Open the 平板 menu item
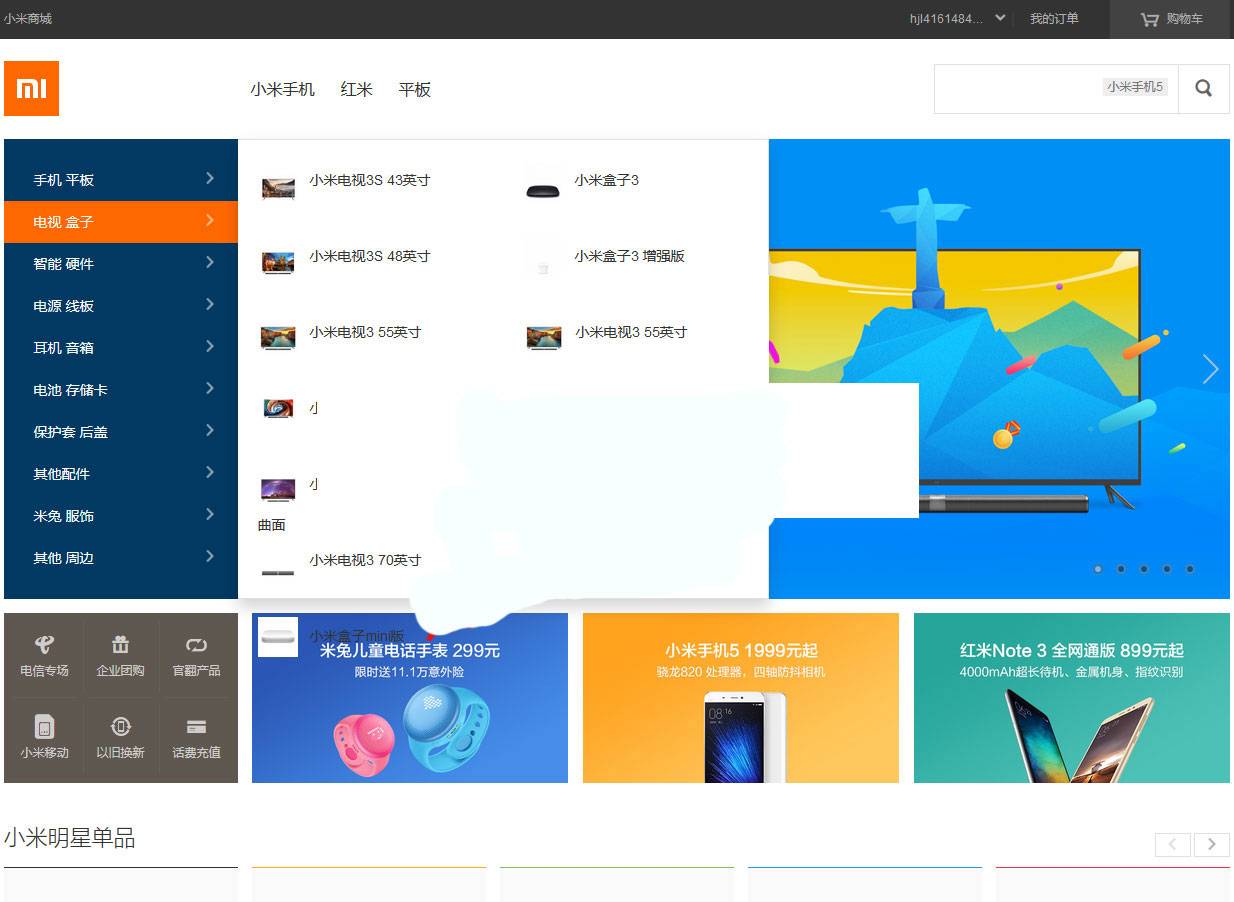Image resolution: width=1234 pixels, height=902 pixels. pos(415,89)
